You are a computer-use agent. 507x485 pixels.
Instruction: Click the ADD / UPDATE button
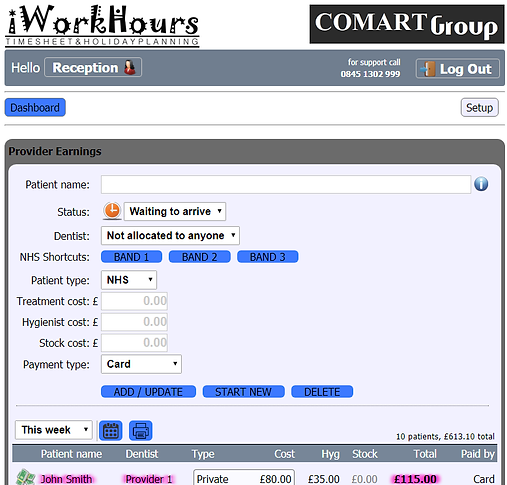148,392
